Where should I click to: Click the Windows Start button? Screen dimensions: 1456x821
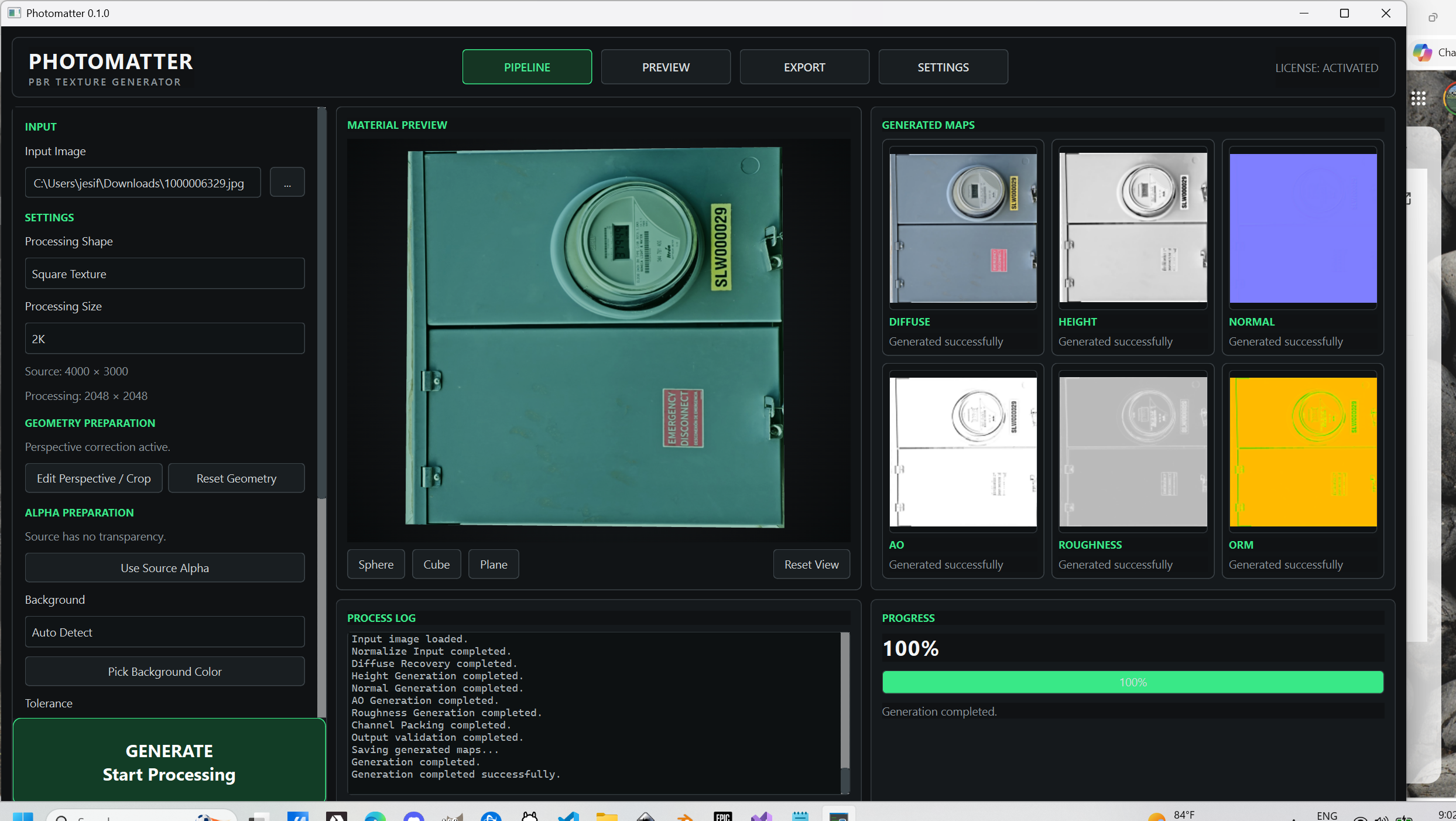[23, 816]
